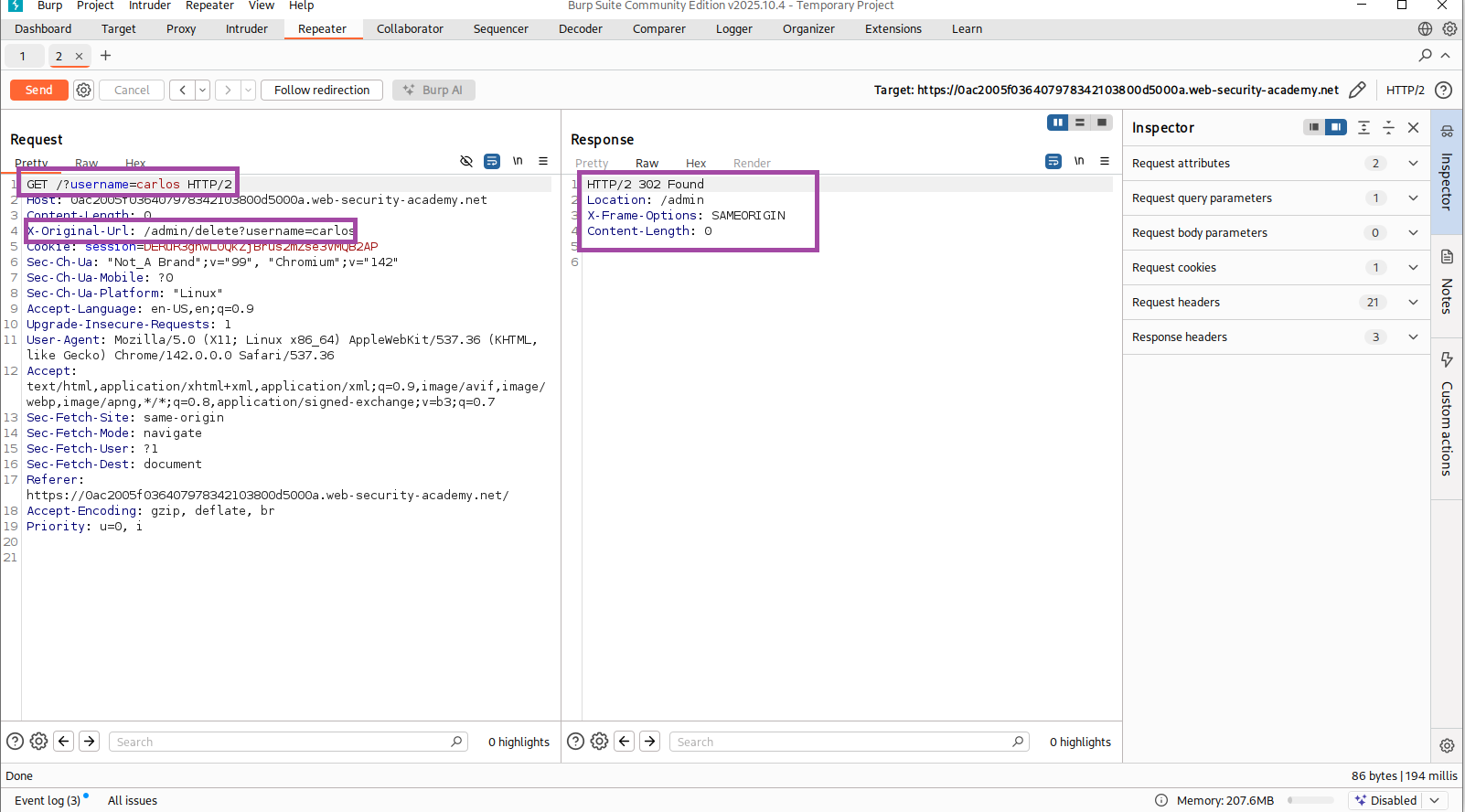Expand the Request query parameters section

pyautogui.click(x=1413, y=198)
